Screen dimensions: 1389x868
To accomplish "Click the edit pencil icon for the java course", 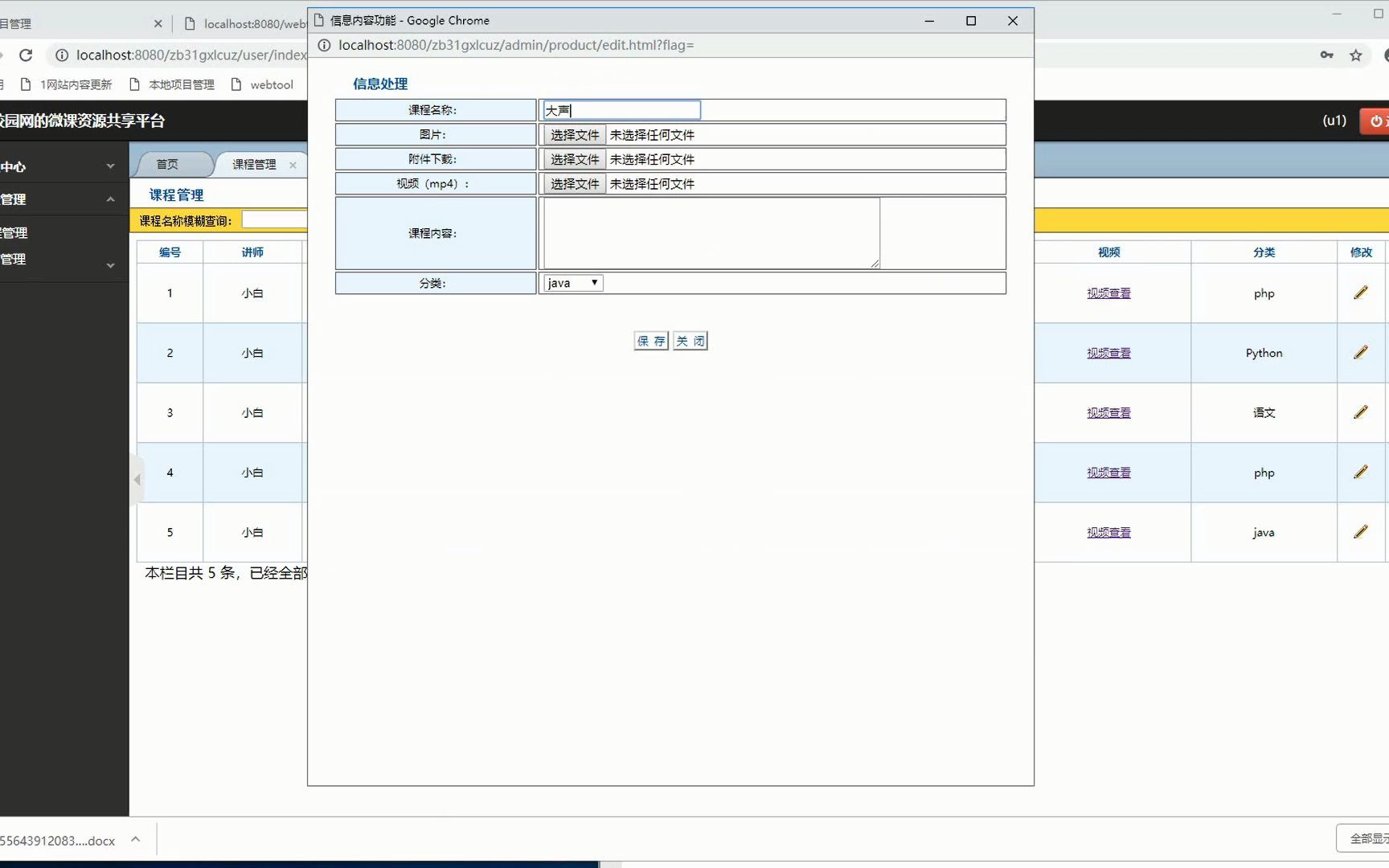I will [x=1361, y=532].
